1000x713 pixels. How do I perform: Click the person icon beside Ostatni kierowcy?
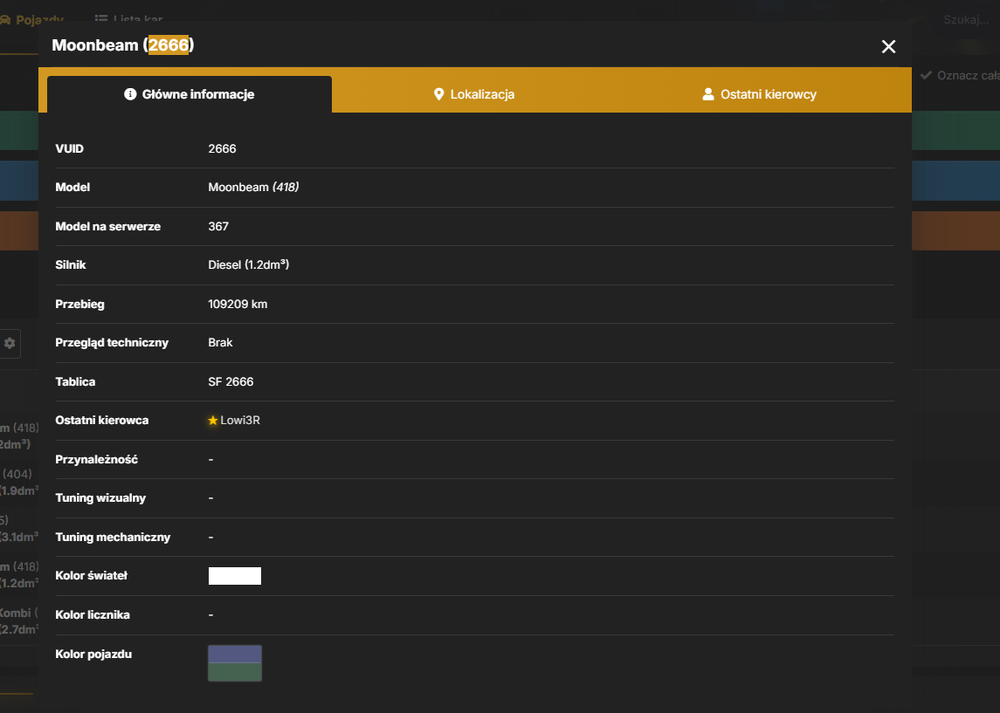tap(708, 94)
